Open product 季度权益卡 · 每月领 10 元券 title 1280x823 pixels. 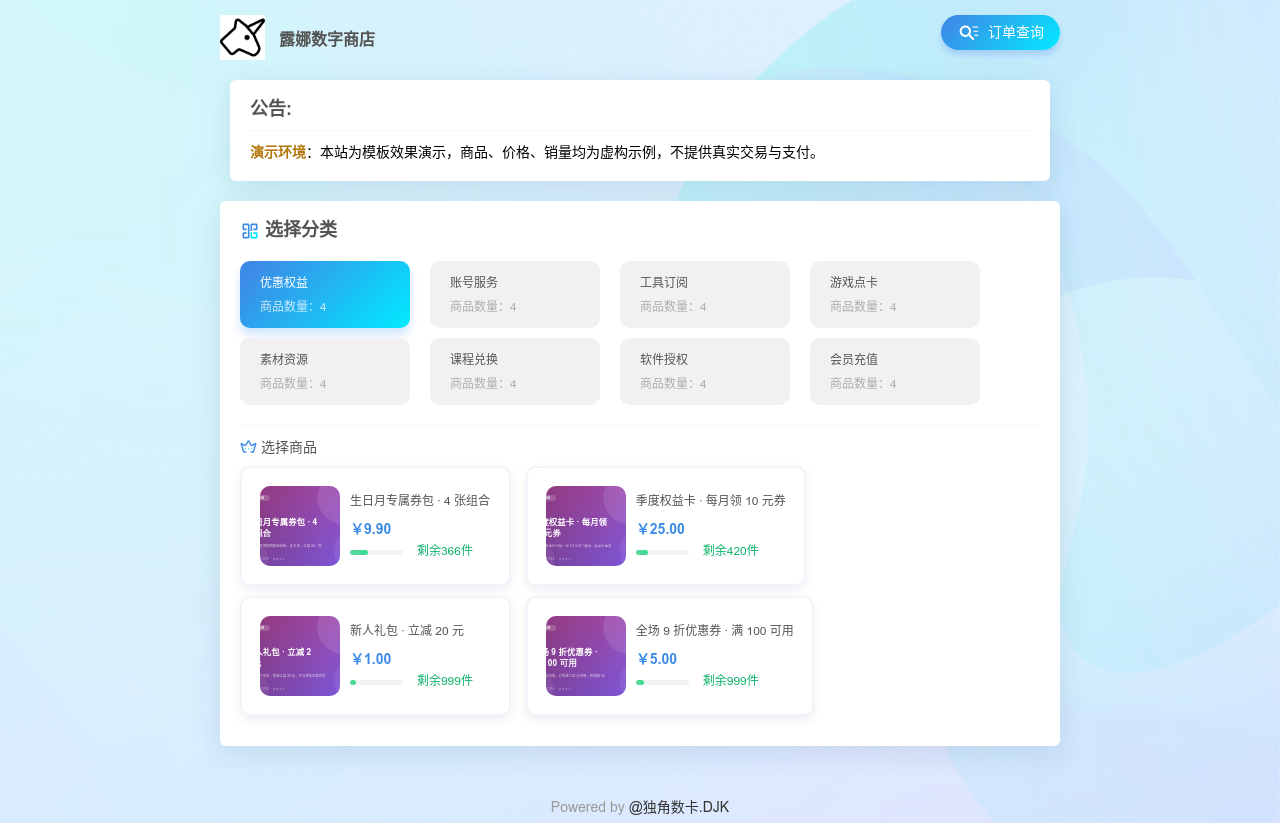pyautogui.click(x=711, y=500)
